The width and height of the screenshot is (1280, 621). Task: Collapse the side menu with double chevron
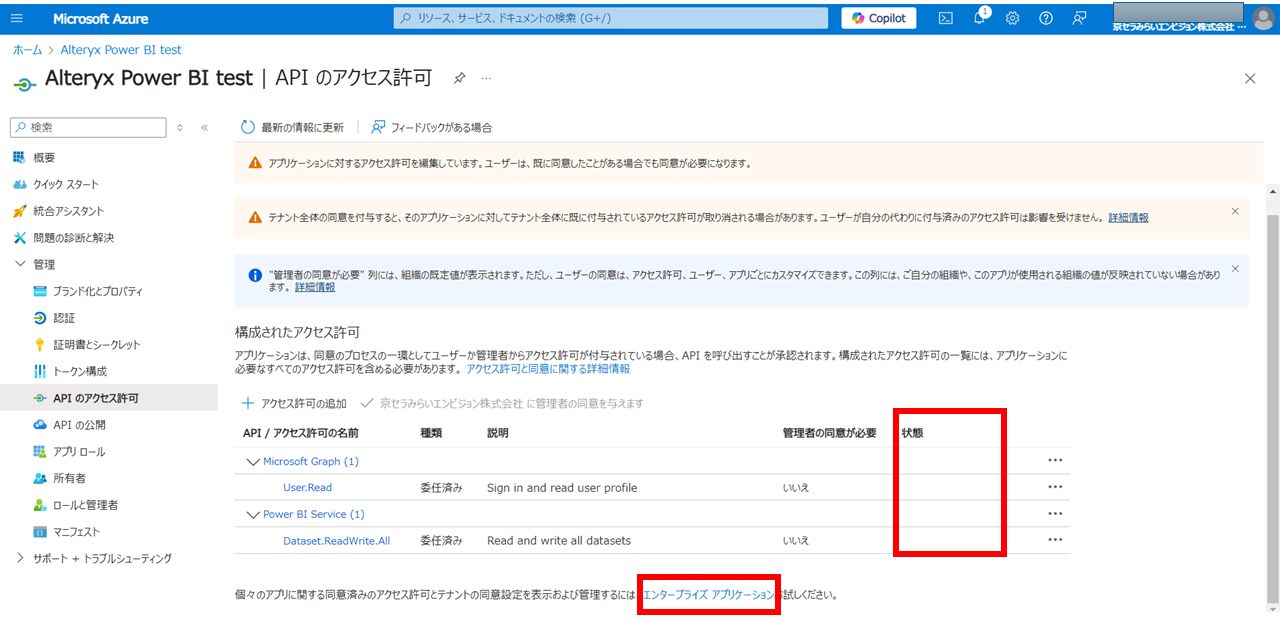click(204, 127)
